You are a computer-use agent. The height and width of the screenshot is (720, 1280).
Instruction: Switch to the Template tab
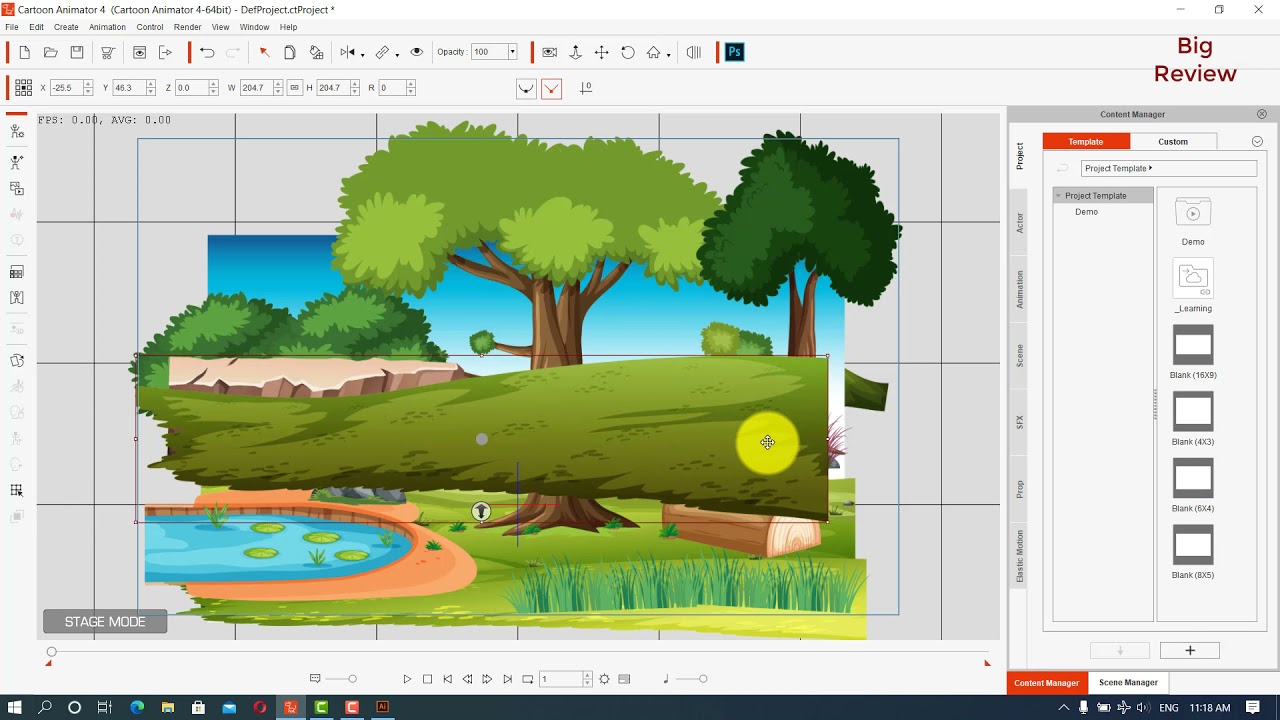1086,142
